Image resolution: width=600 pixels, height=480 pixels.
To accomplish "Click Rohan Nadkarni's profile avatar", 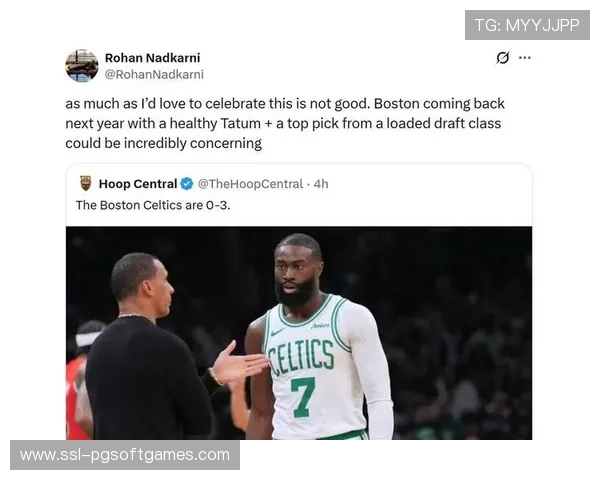I will click(x=82, y=65).
